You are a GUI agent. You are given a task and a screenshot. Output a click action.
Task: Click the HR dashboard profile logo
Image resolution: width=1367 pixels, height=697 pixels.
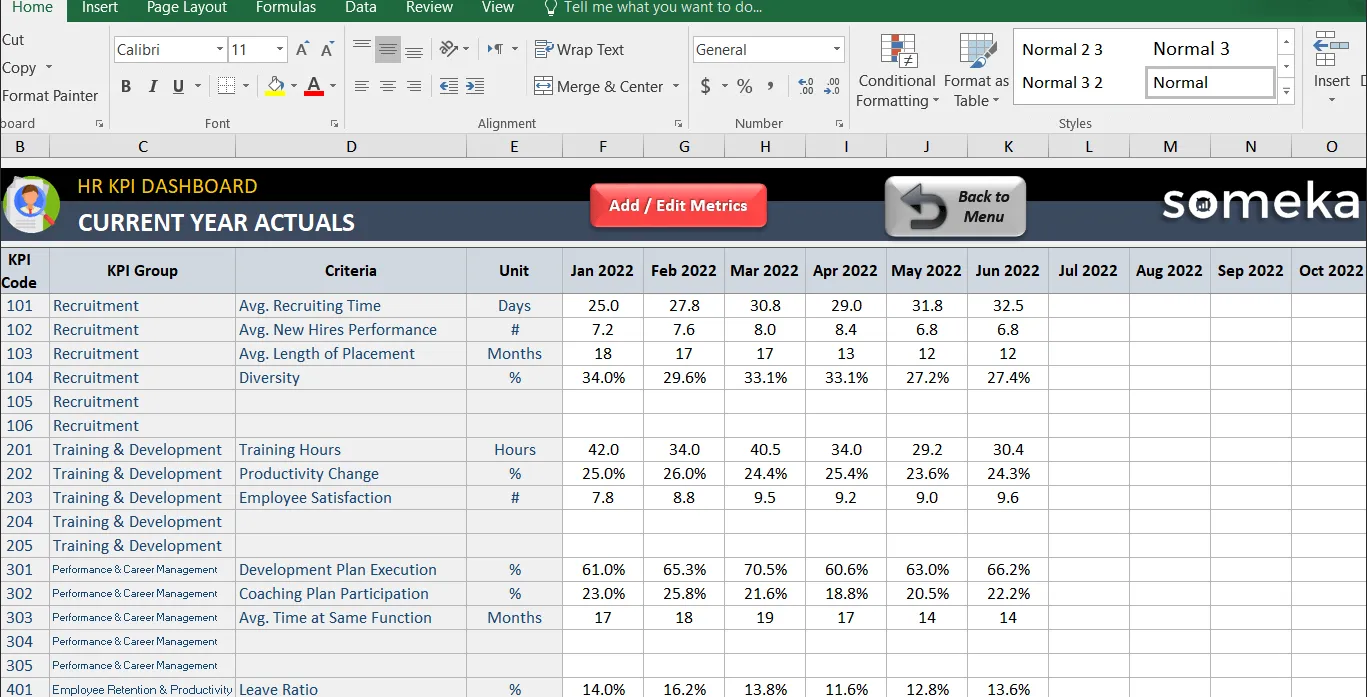tap(31, 204)
